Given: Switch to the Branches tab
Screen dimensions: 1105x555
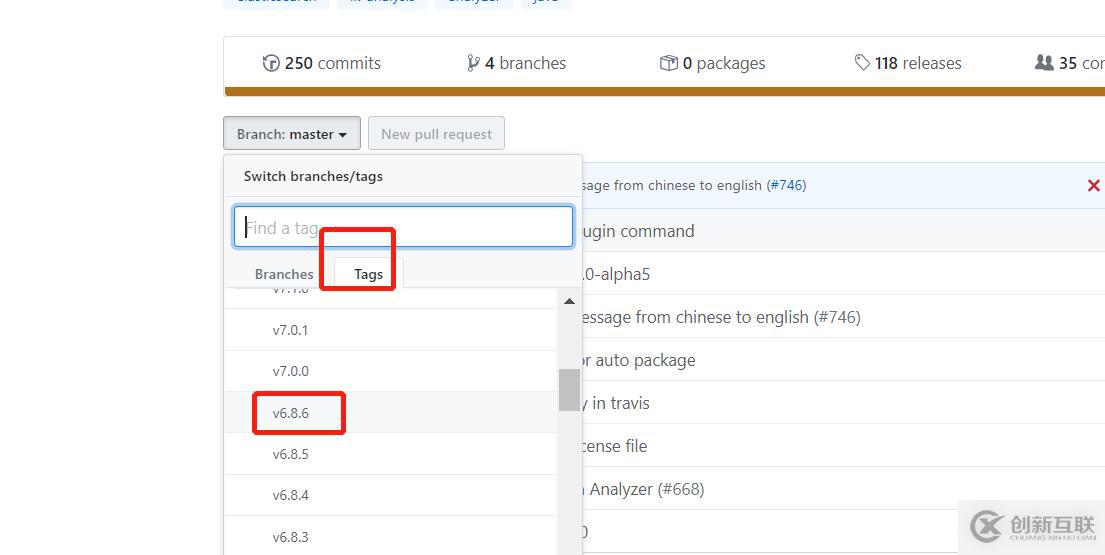Looking at the screenshot, I should pyautogui.click(x=284, y=275).
